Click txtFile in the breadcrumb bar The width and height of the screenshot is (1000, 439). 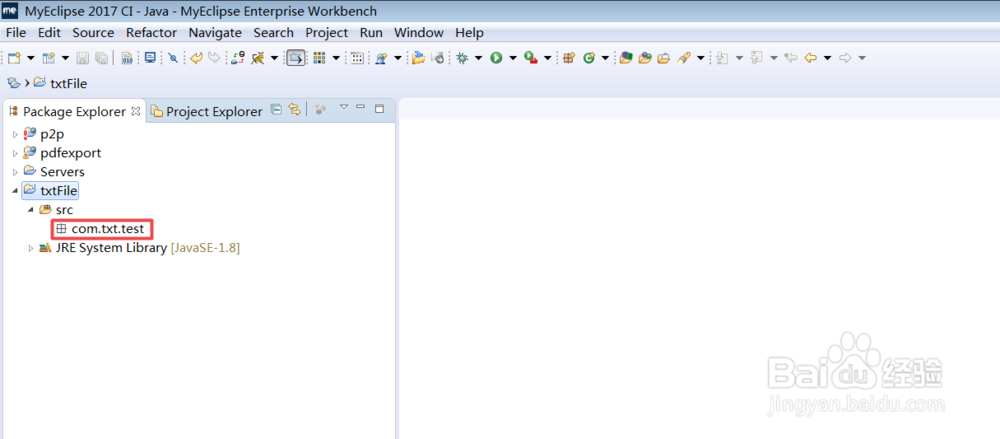68,84
